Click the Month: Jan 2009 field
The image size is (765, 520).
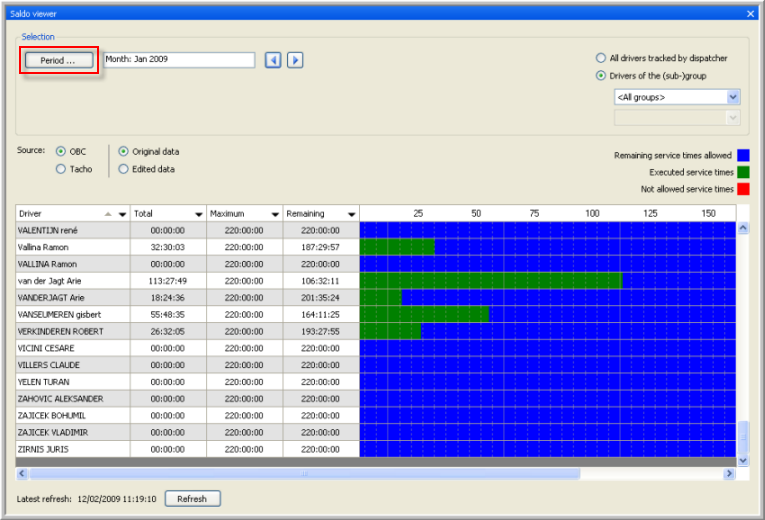(x=180, y=60)
